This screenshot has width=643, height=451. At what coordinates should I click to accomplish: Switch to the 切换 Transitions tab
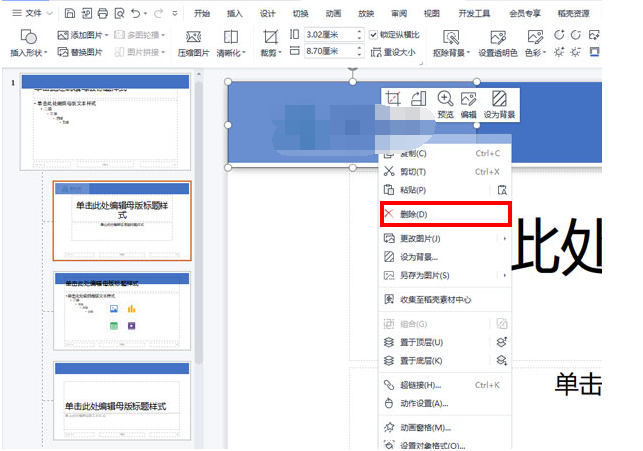[300, 13]
